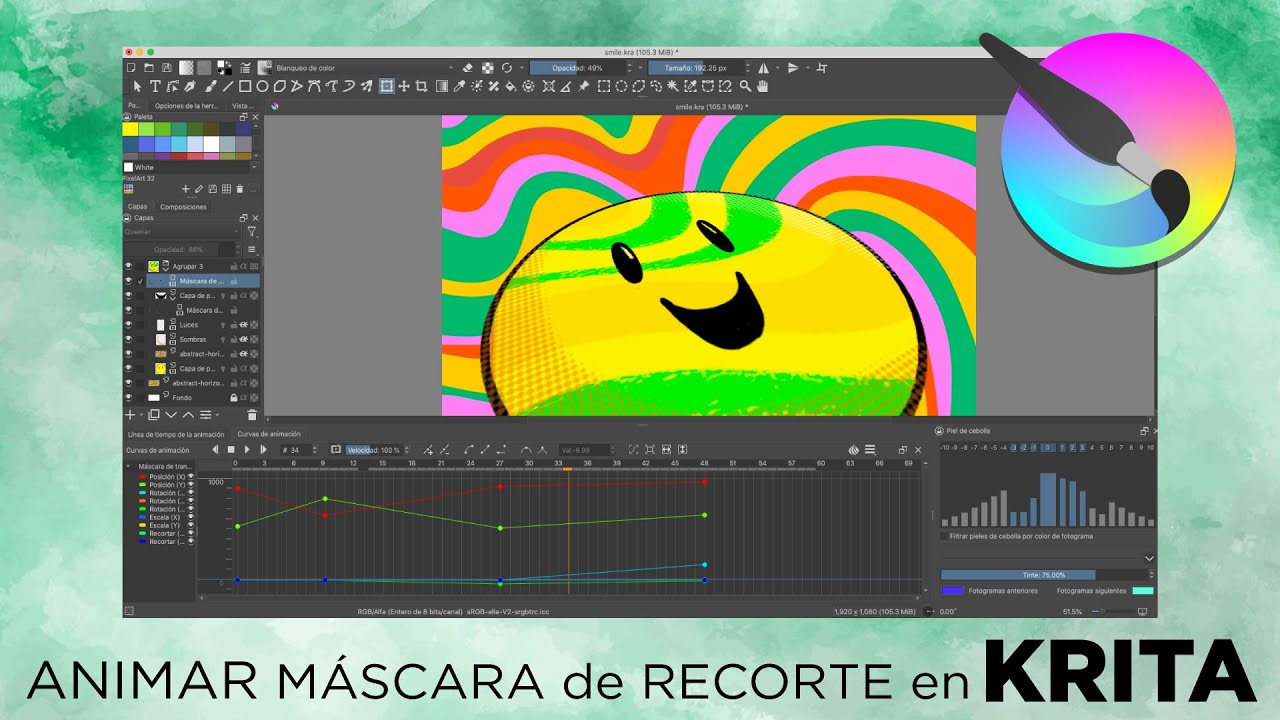Select the Ellipse shape tool
This screenshot has width=1280, height=720.
262,86
